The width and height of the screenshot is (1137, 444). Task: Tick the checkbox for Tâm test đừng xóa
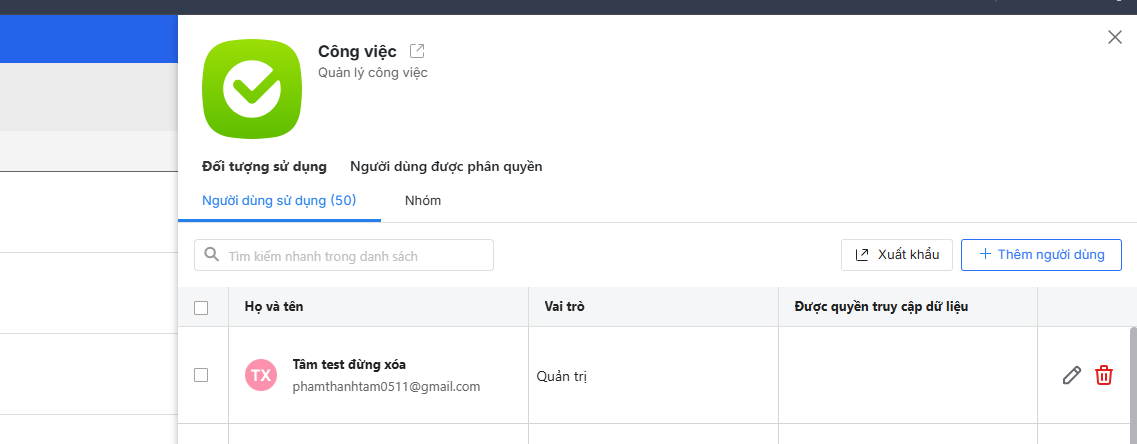pos(201,375)
